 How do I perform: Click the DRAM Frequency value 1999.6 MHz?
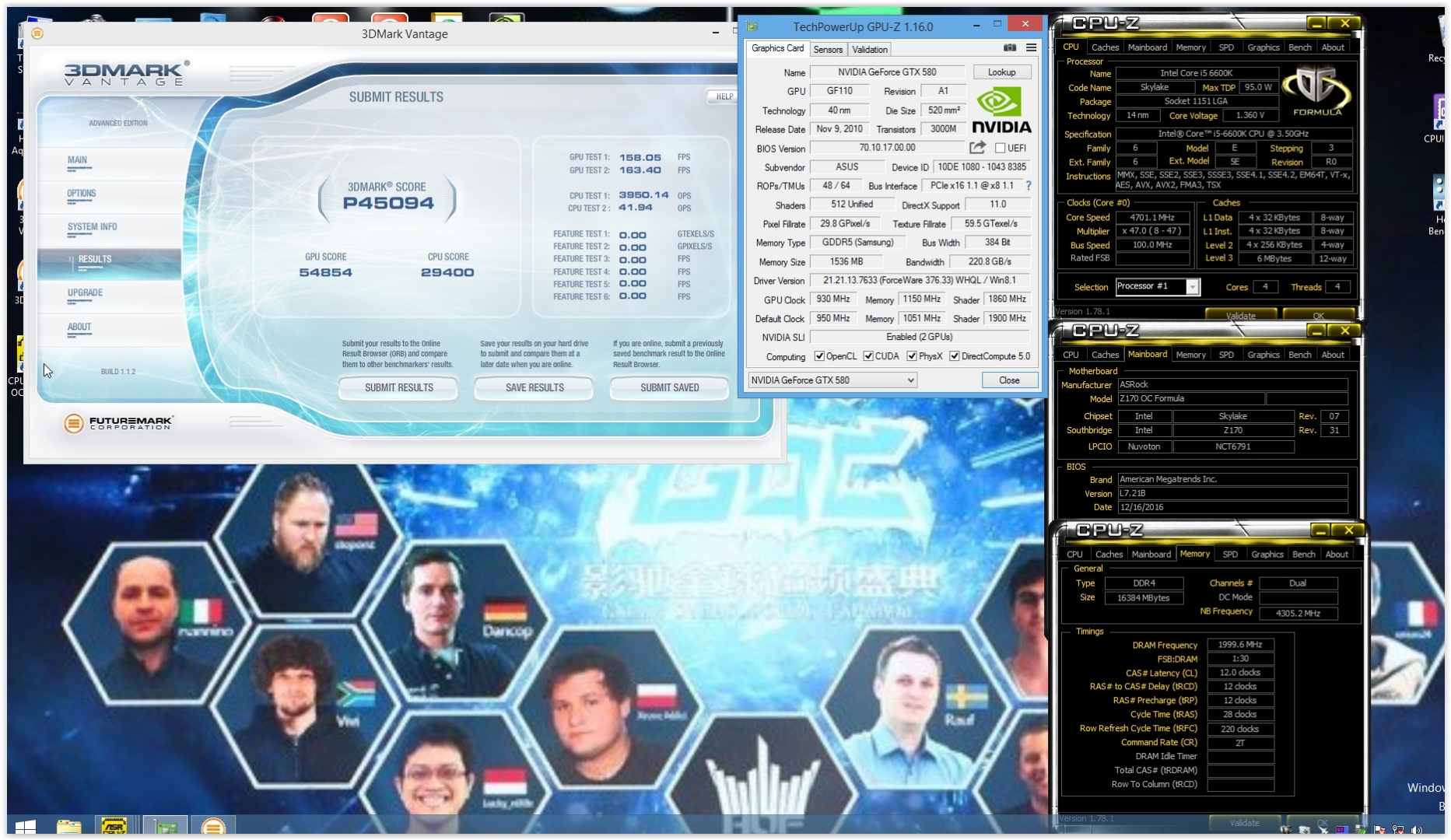tap(1240, 645)
